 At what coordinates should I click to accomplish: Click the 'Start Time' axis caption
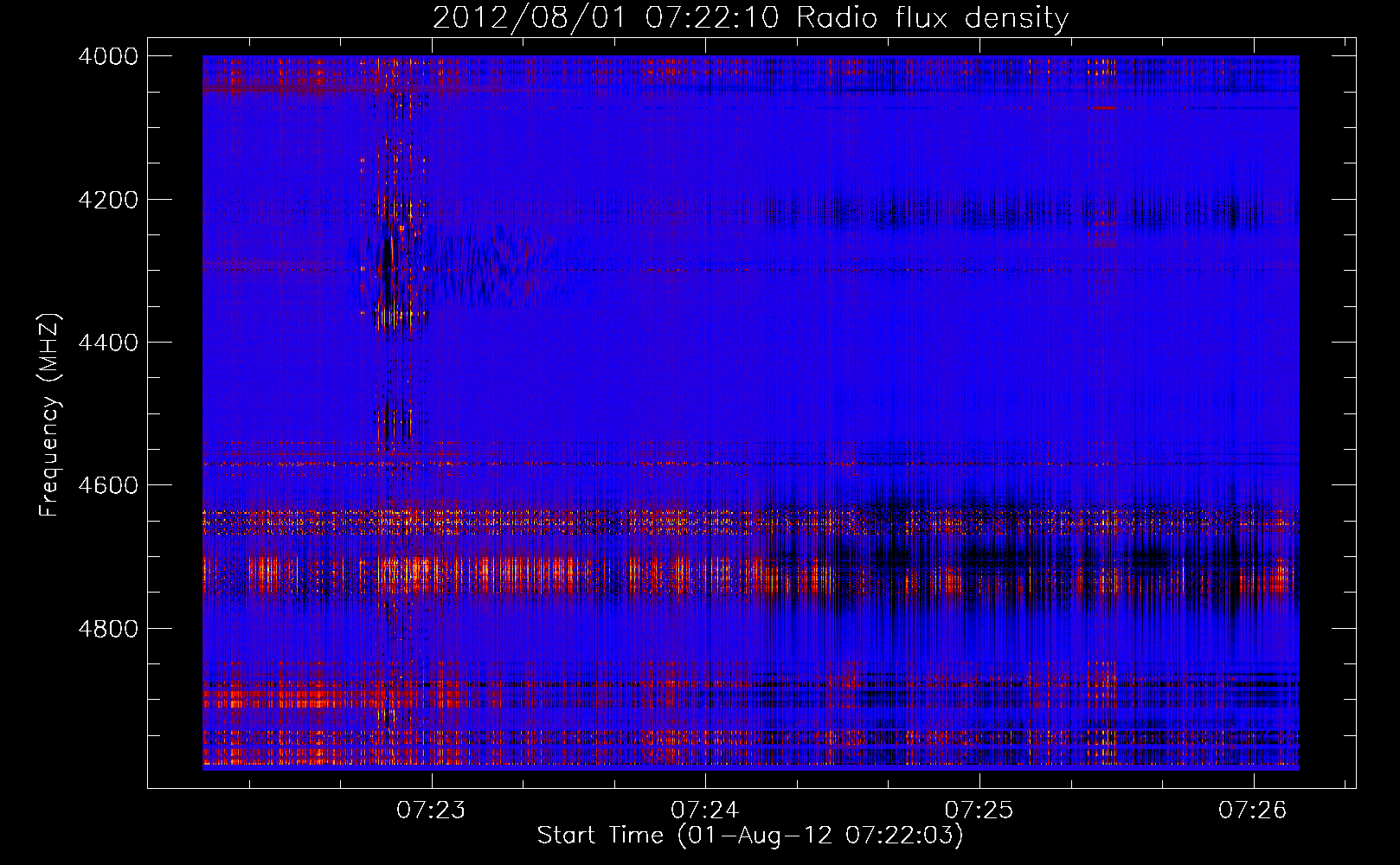(x=600, y=836)
